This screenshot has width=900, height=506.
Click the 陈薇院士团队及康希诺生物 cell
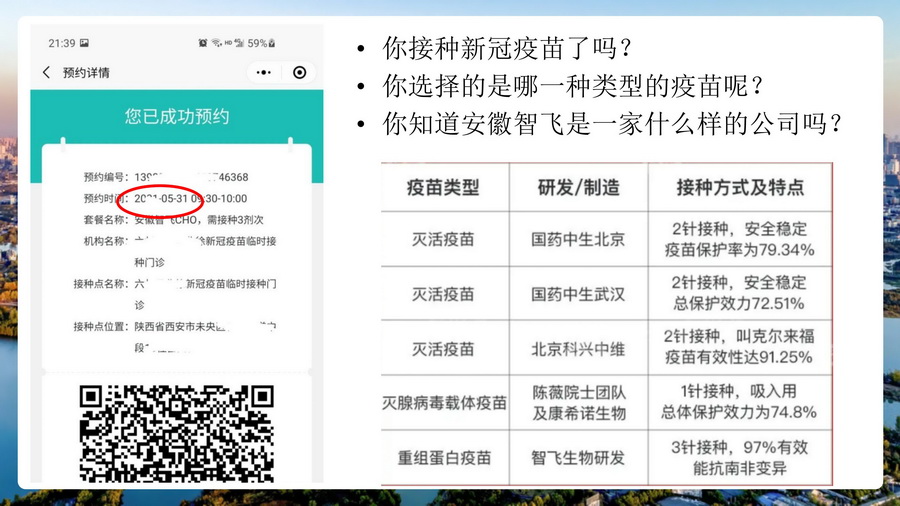[x=579, y=403]
